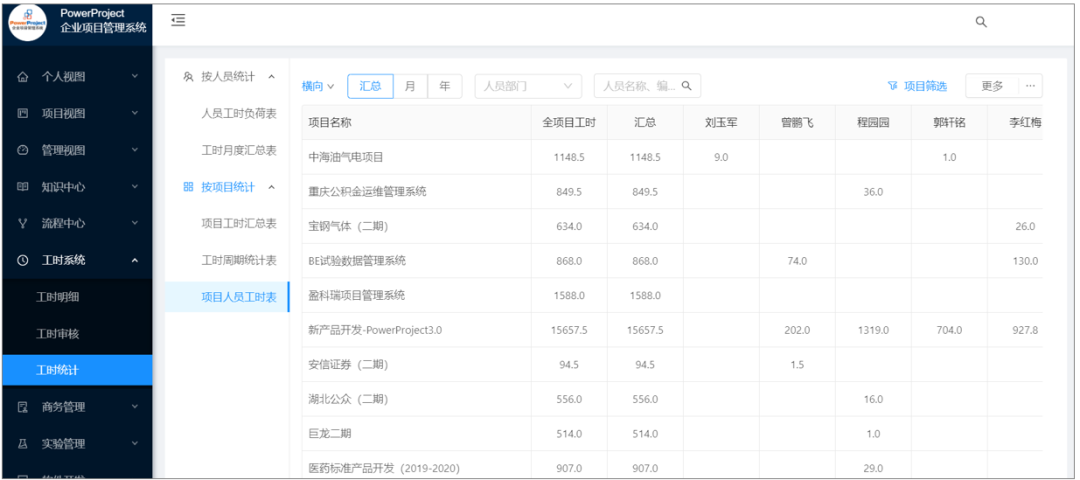Select the 汇总 view toggle
The width and height of the screenshot is (1080, 480).
coord(370,86)
